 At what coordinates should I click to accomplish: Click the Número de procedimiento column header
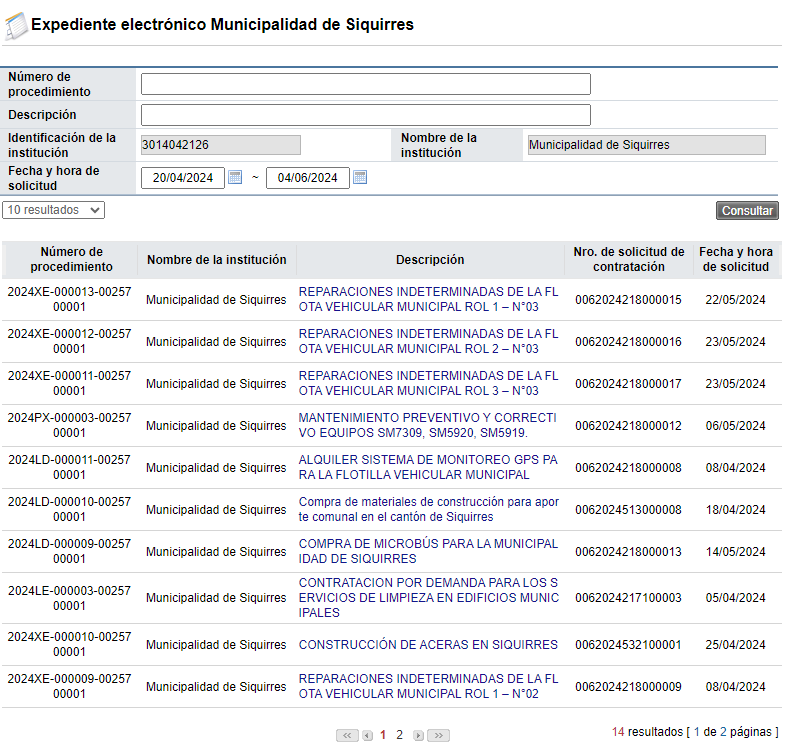71,259
